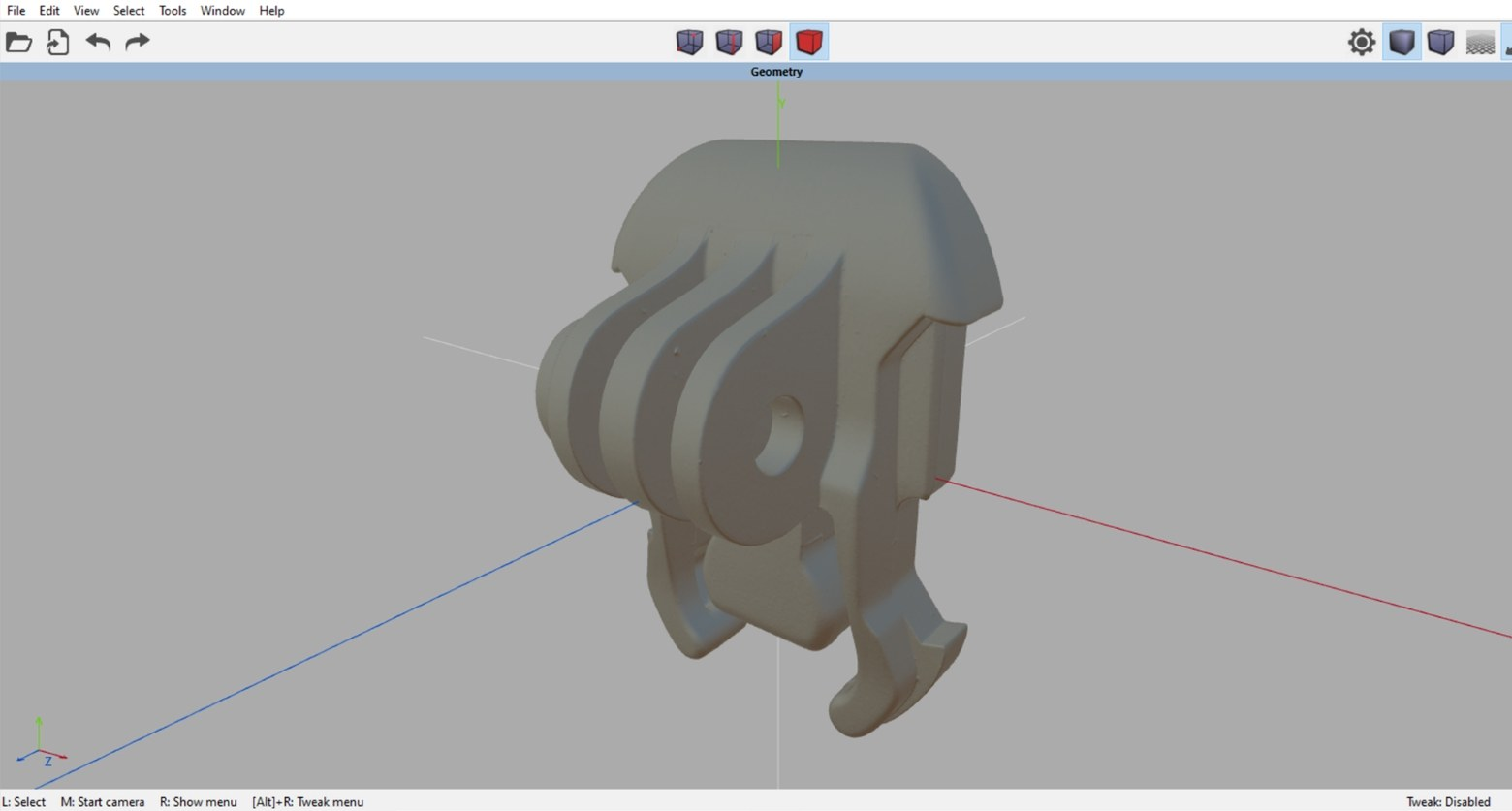Open the Select menu
1512x811 pixels.
[129, 11]
